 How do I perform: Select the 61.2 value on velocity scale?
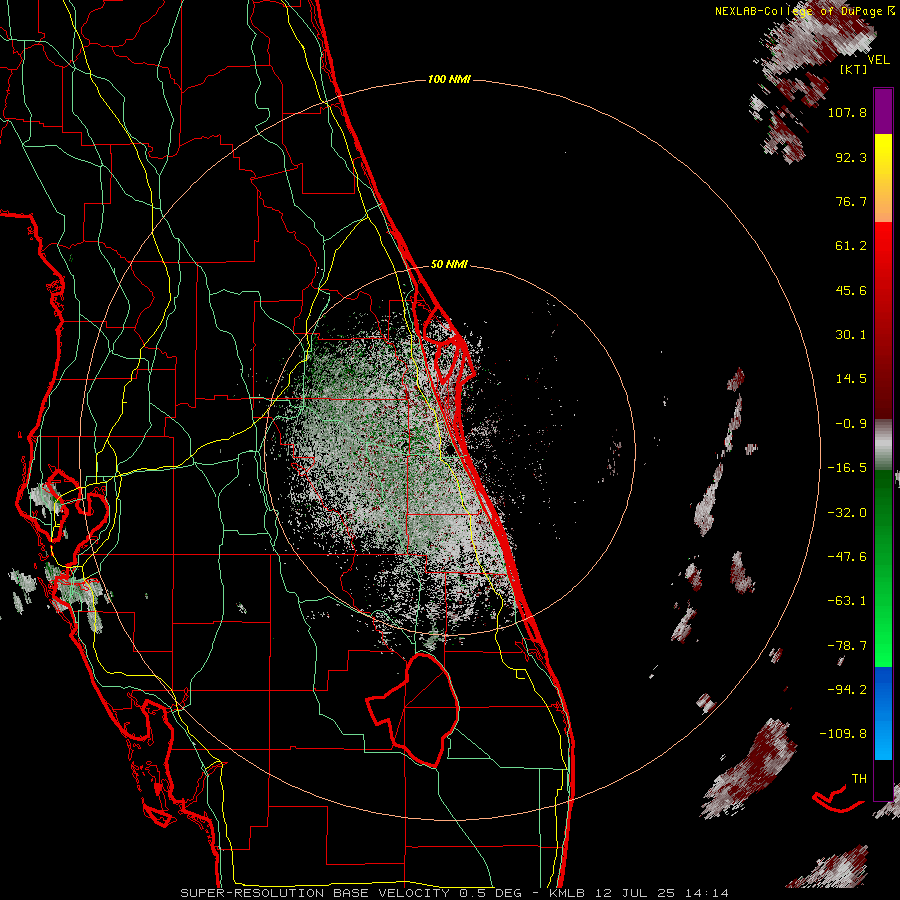coord(851,246)
